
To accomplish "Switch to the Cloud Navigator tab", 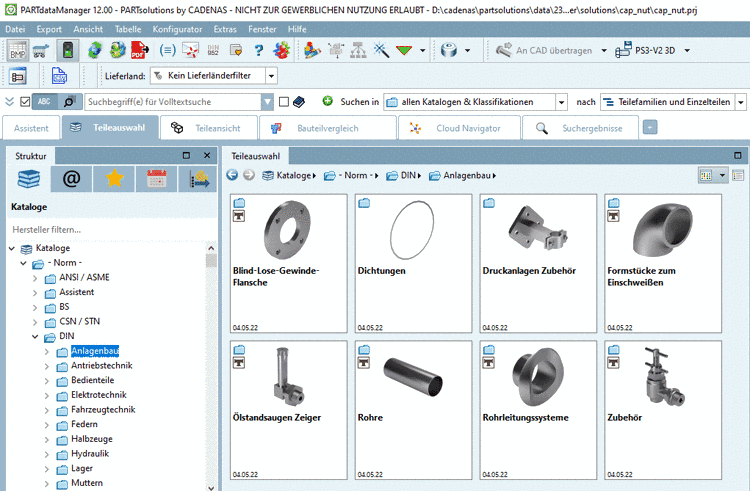I will point(459,128).
